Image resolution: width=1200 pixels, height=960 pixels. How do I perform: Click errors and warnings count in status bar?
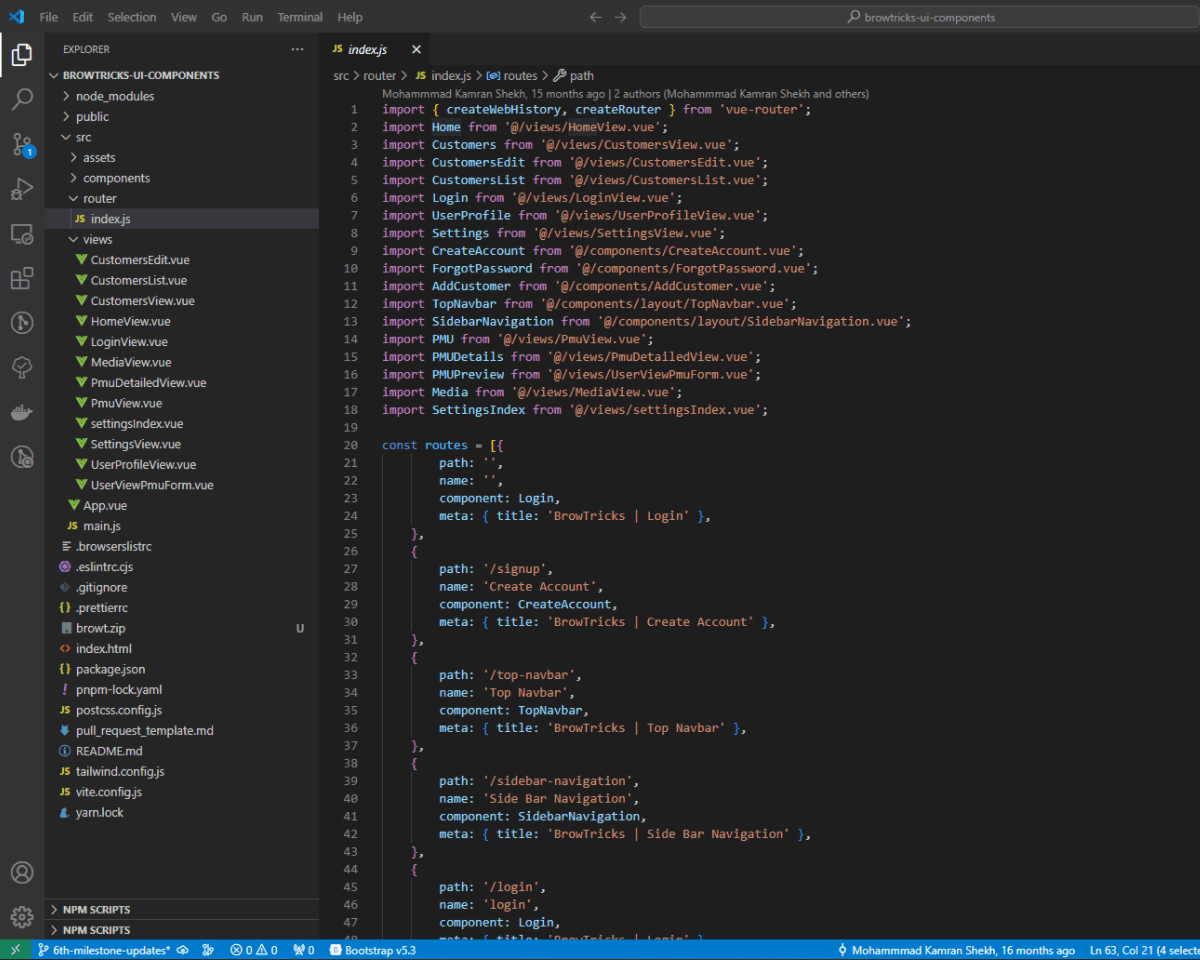pyautogui.click(x=254, y=950)
